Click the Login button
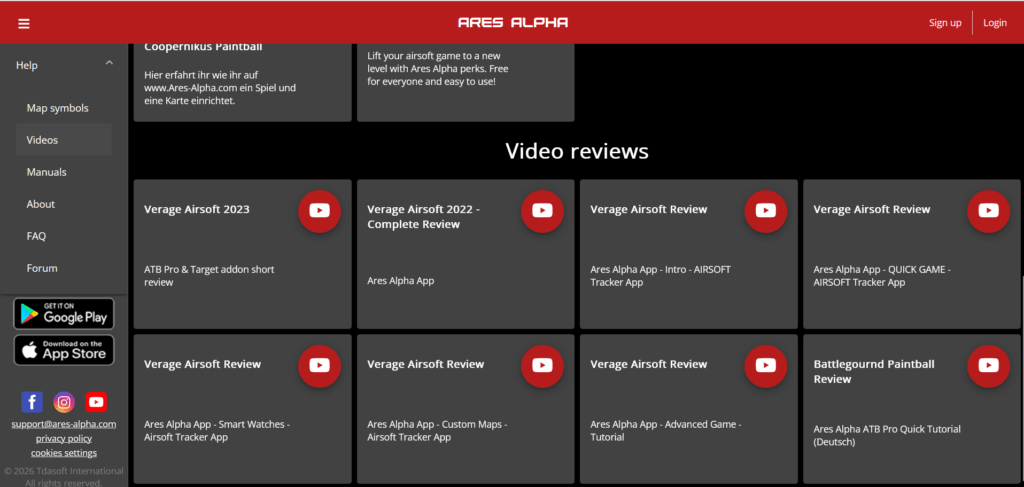 pyautogui.click(x=995, y=23)
